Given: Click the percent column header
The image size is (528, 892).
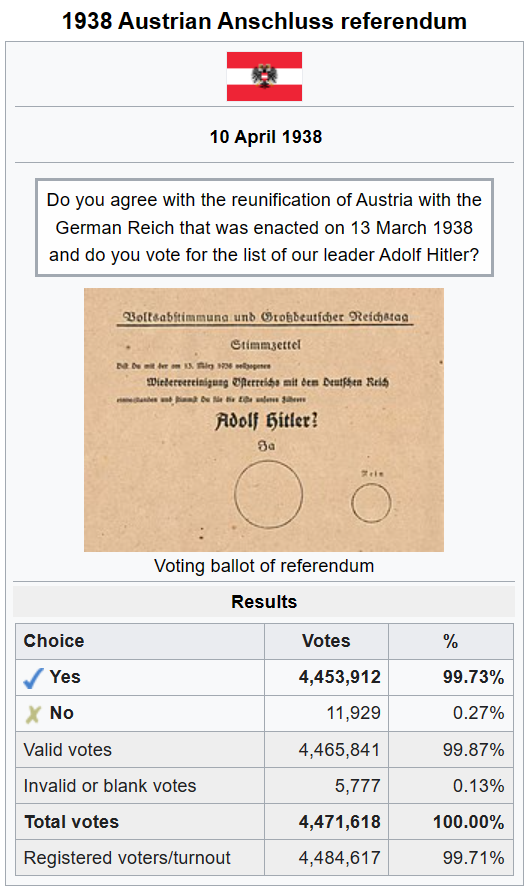Looking at the screenshot, I should 451,641.
